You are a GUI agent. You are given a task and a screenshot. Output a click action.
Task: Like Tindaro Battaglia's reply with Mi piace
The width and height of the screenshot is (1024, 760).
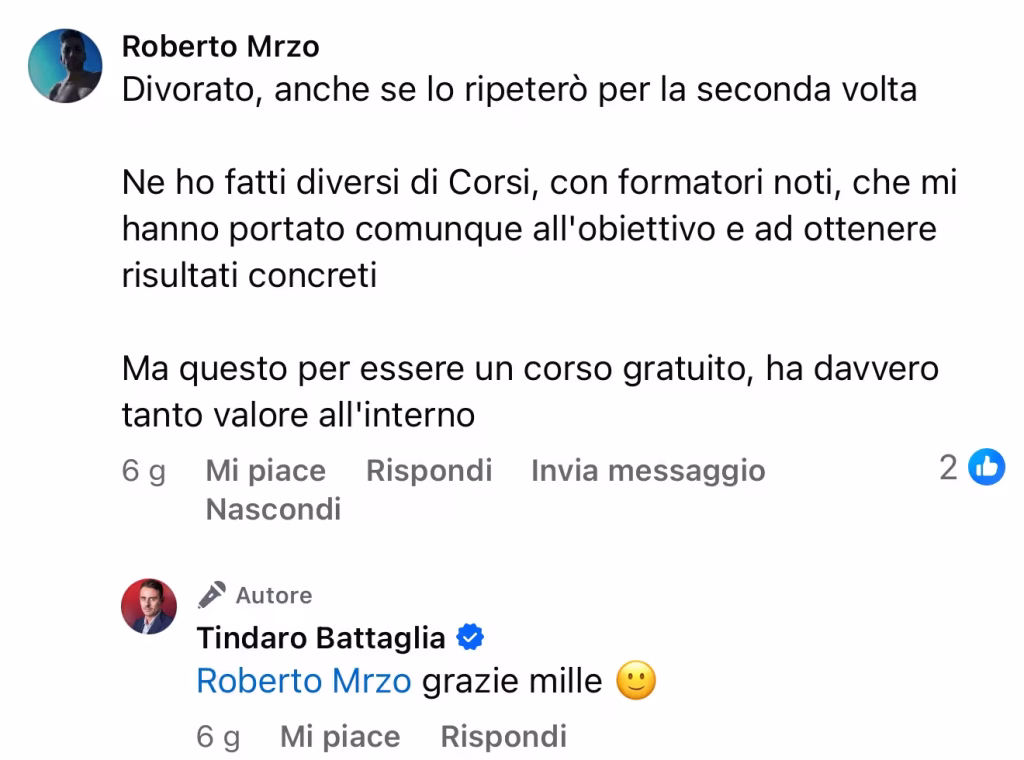340,736
